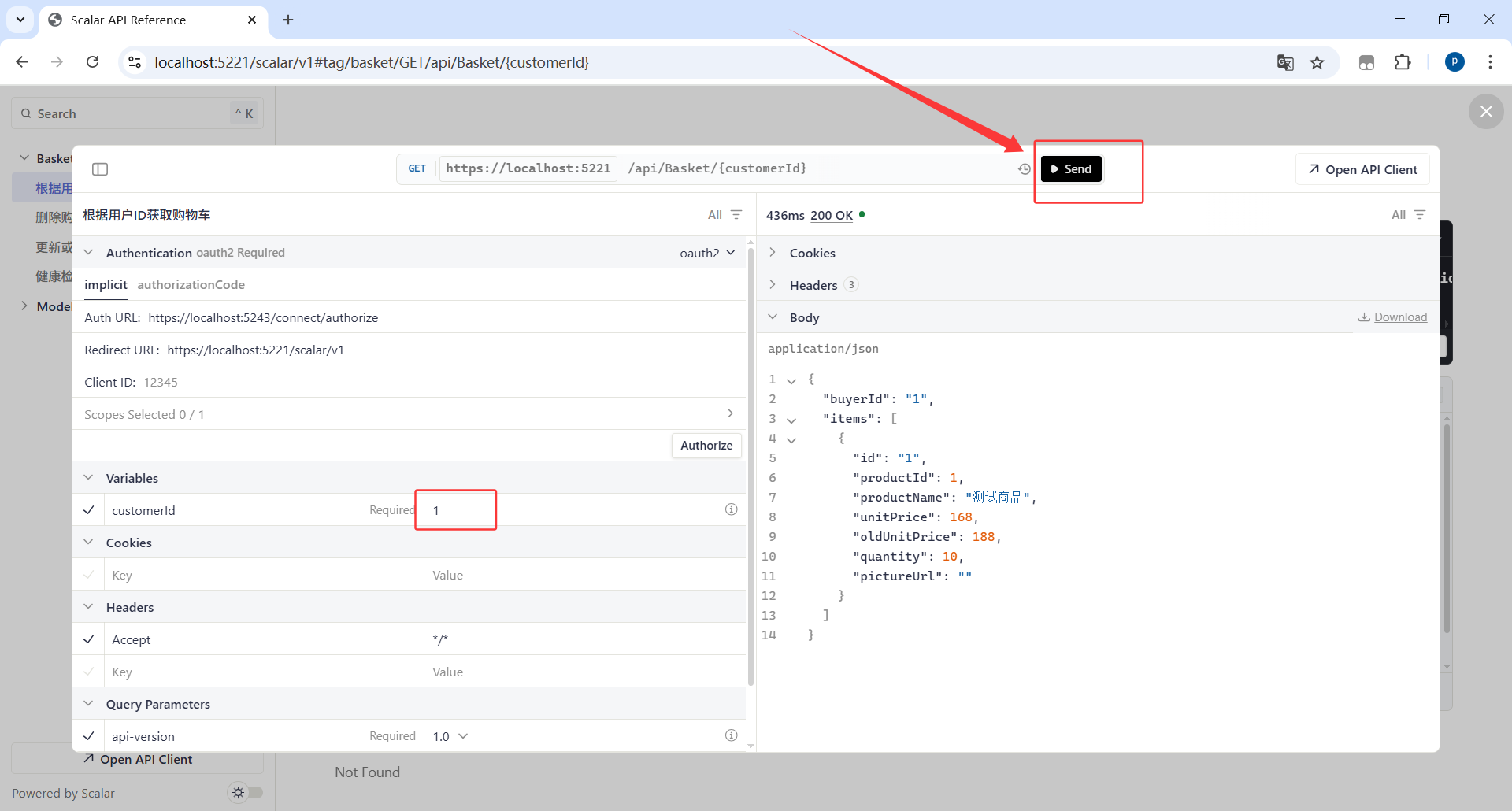Open the translate page icon

1285,62
